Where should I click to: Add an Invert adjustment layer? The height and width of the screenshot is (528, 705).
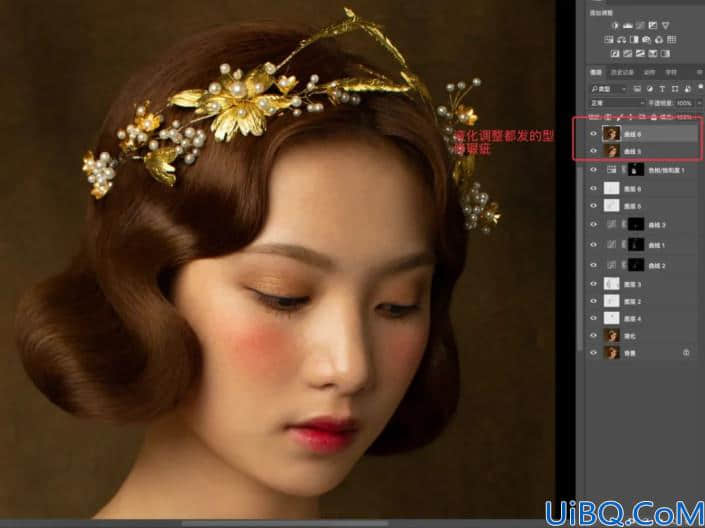point(615,54)
